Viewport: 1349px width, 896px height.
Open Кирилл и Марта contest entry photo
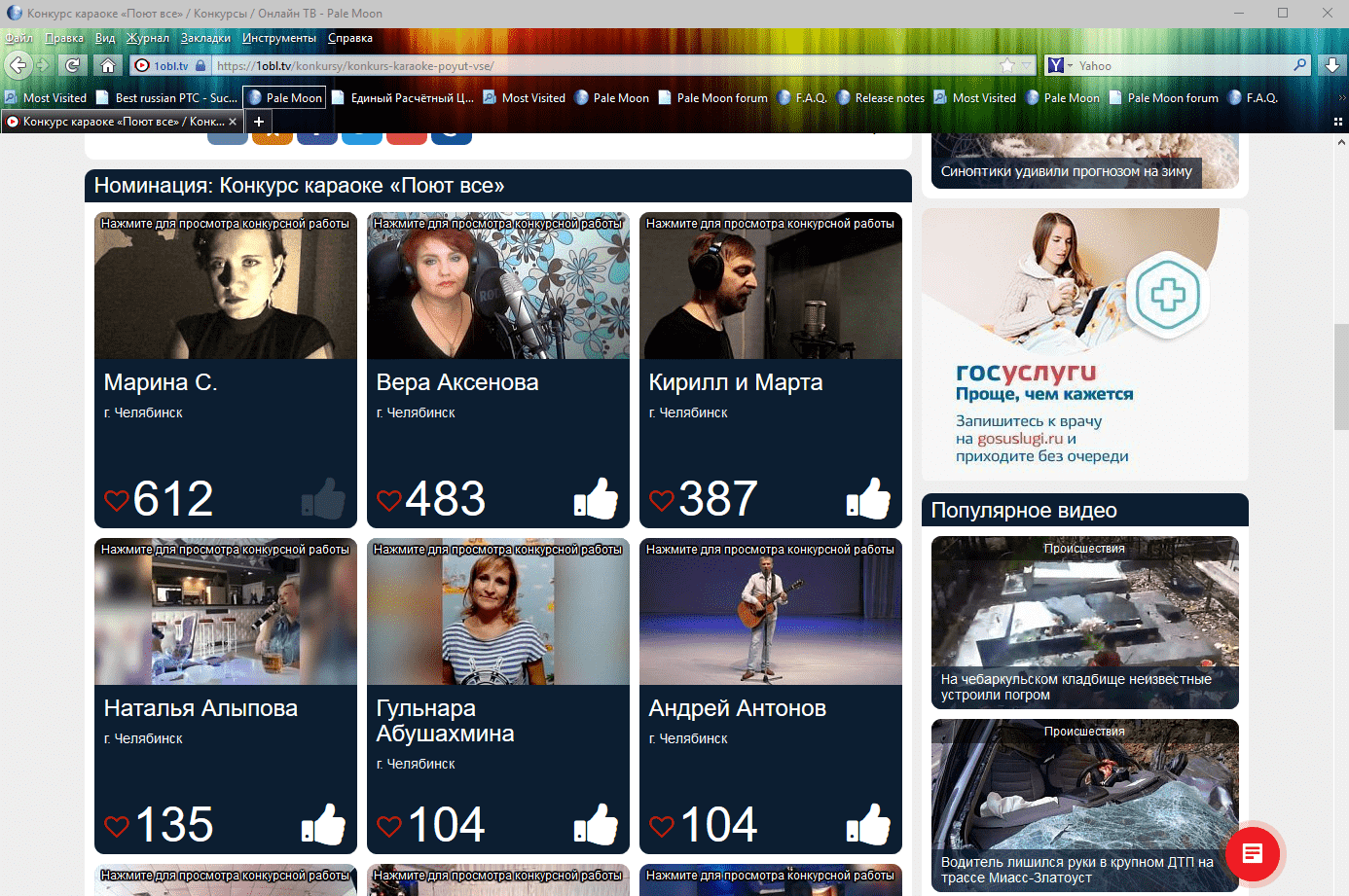tap(771, 286)
